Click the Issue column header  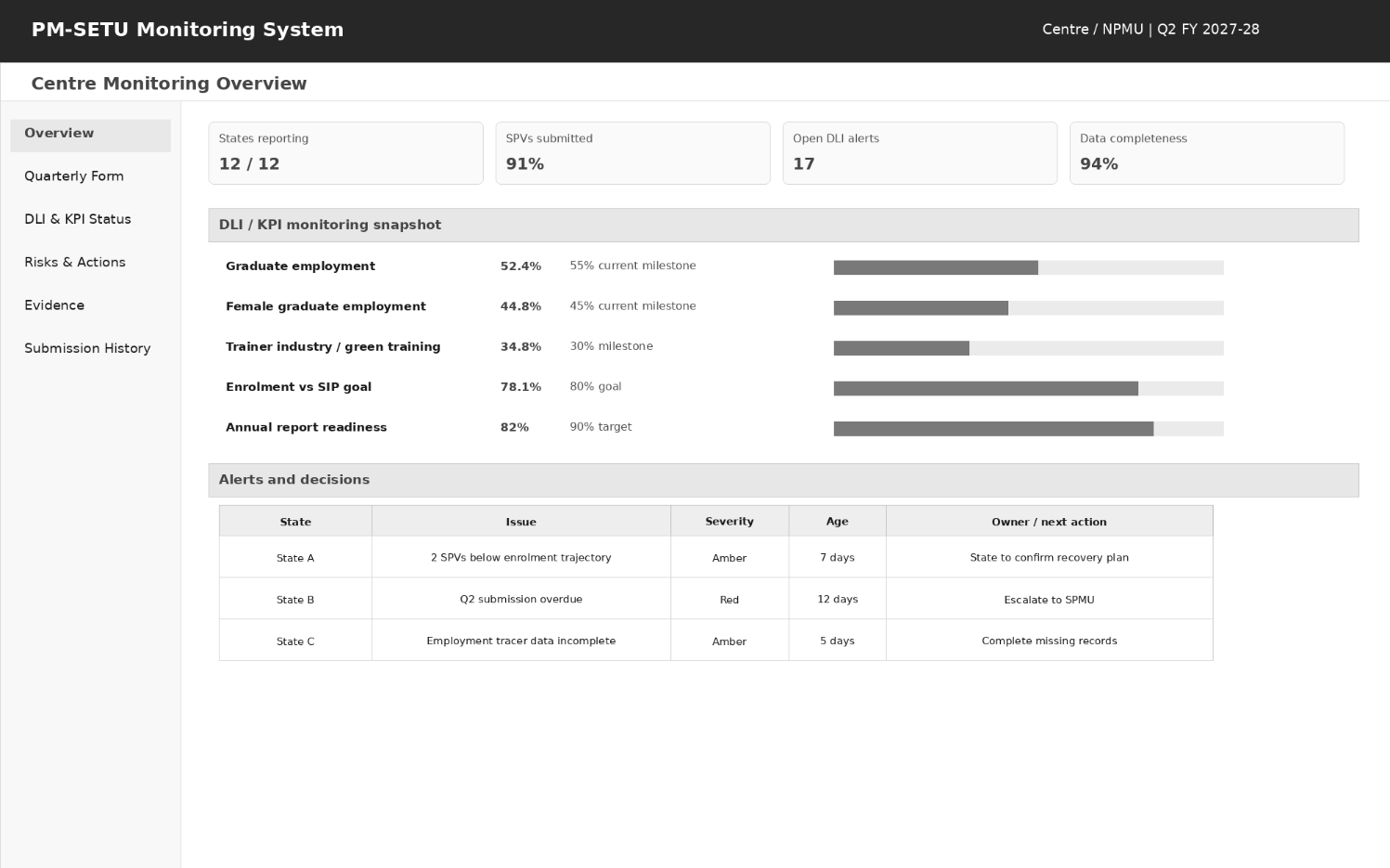(x=521, y=522)
